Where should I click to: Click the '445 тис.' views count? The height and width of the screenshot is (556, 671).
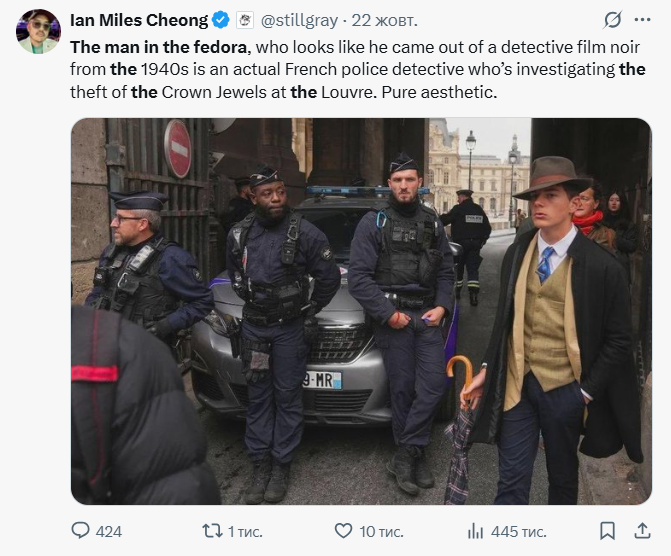(519, 531)
